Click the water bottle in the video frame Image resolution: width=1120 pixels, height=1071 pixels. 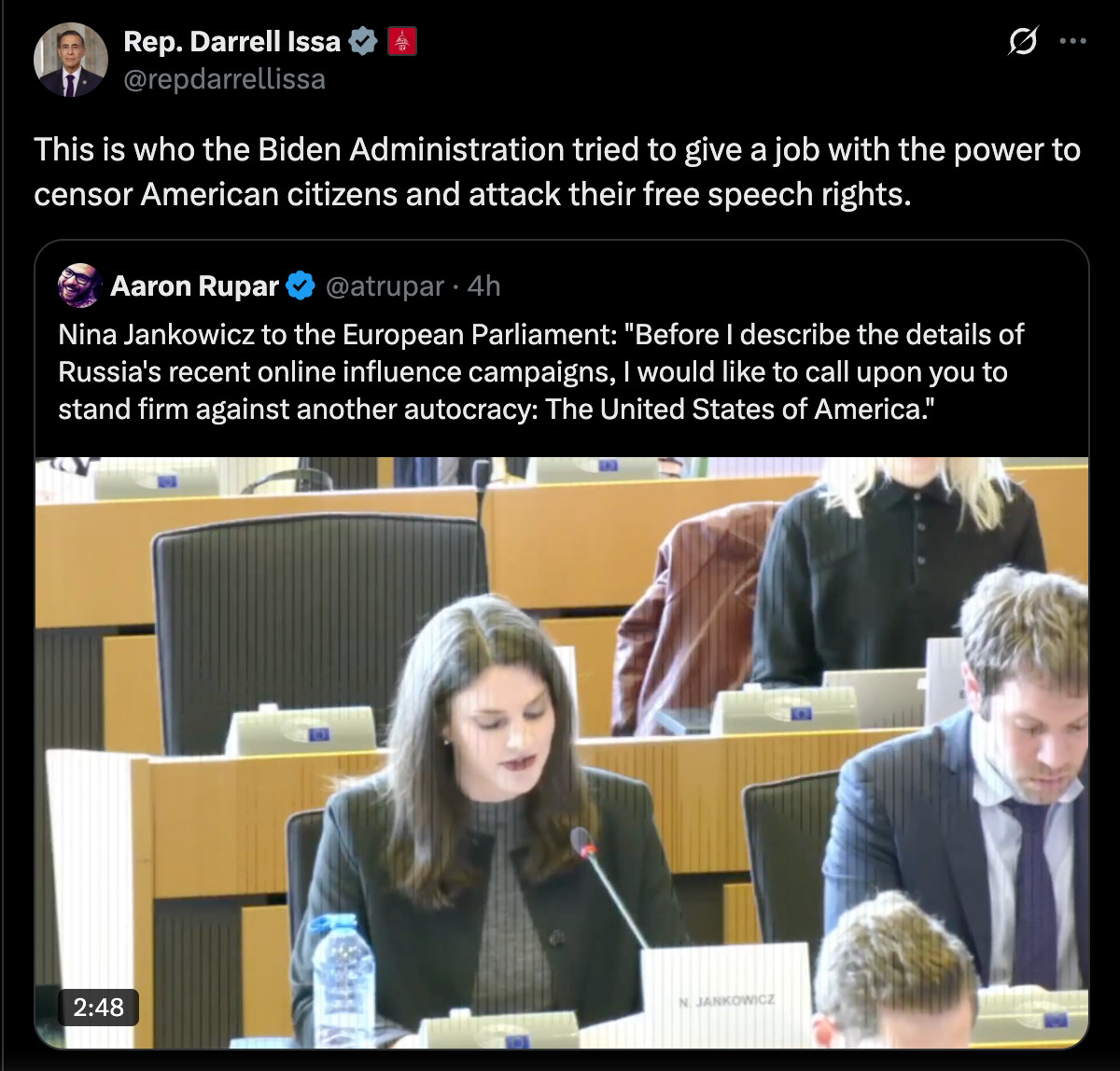click(x=343, y=980)
